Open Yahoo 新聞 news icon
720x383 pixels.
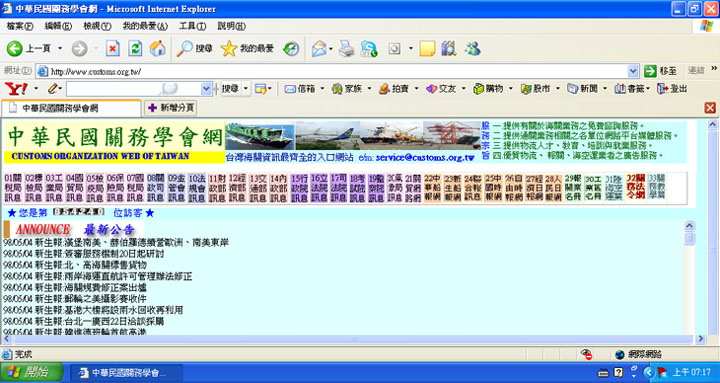[x=573, y=89]
